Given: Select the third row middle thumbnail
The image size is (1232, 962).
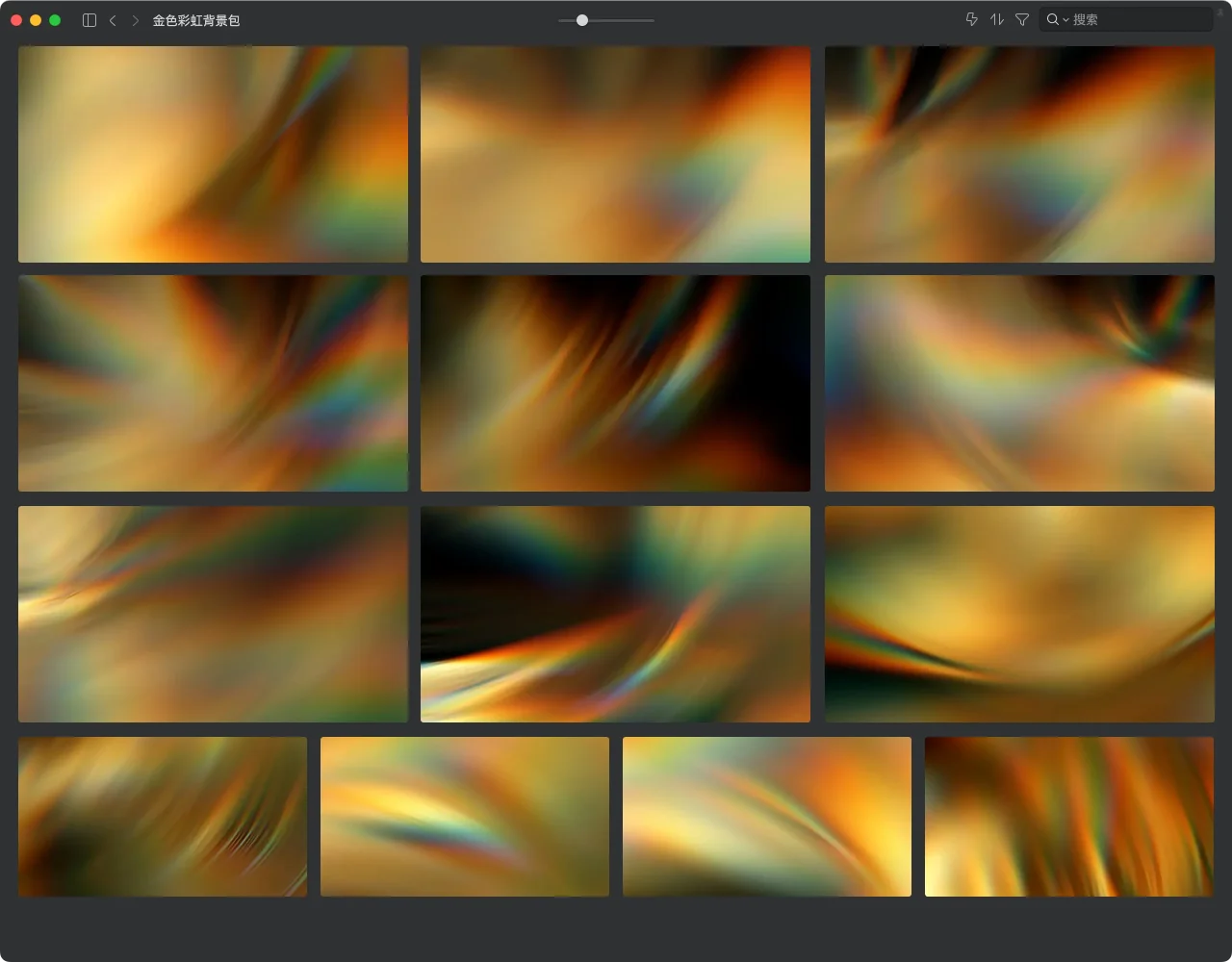Looking at the screenshot, I should [615, 614].
